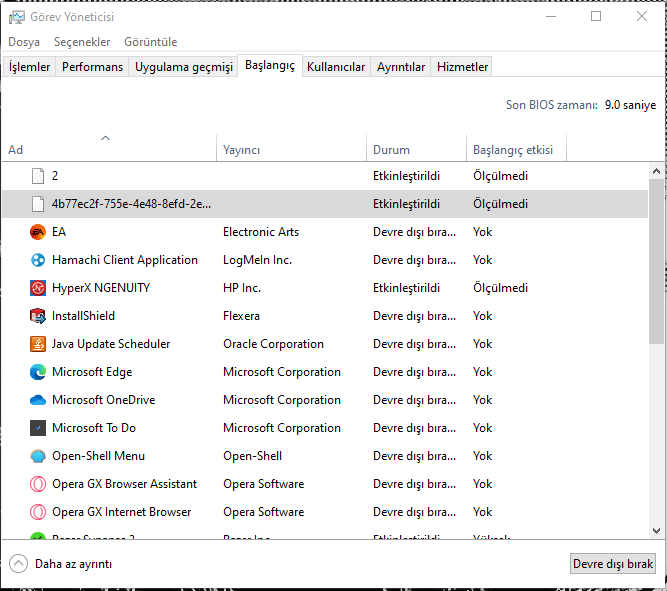Click the file icon of entry 2

tap(38, 176)
